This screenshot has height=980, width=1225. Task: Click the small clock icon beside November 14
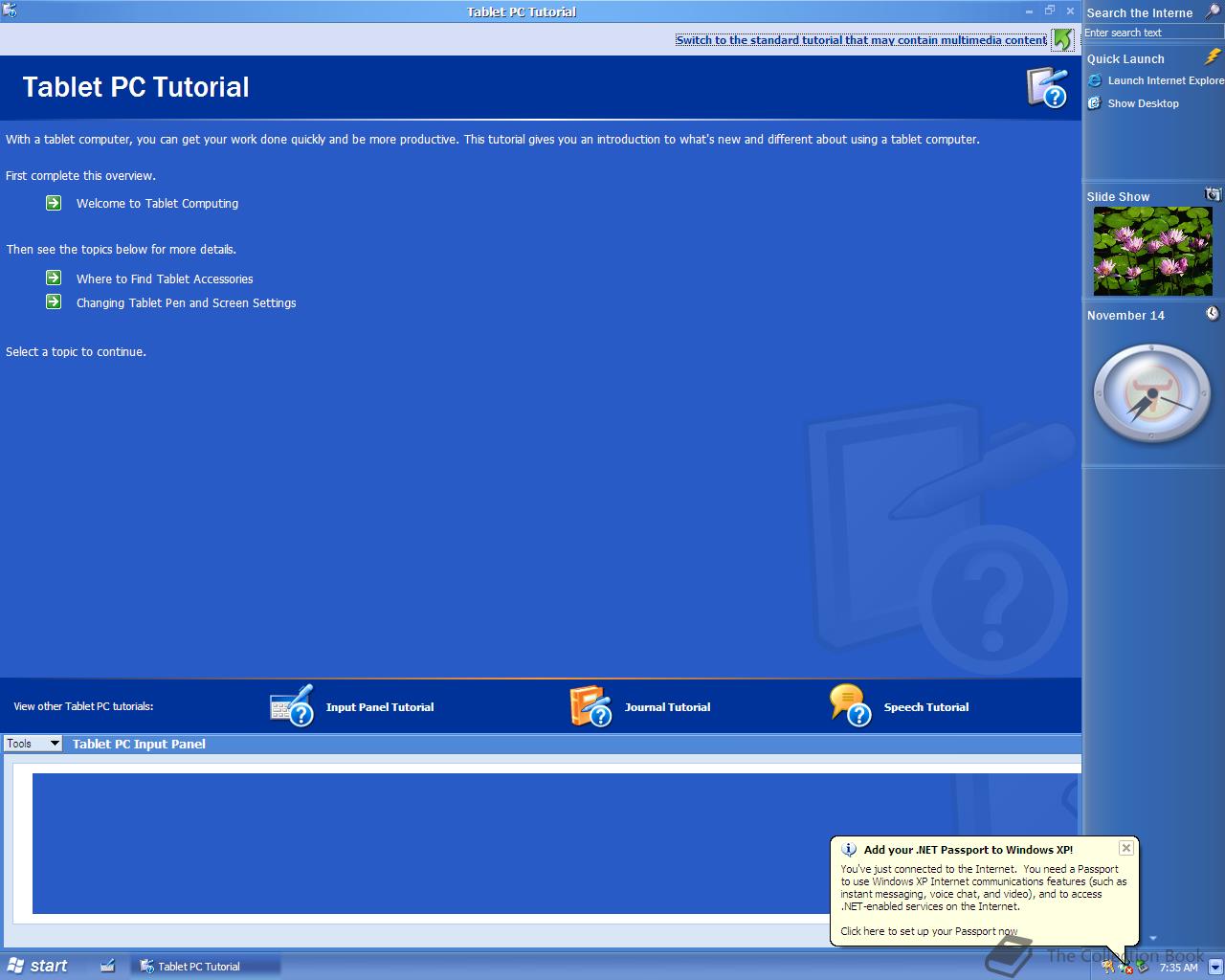pos(1213,313)
